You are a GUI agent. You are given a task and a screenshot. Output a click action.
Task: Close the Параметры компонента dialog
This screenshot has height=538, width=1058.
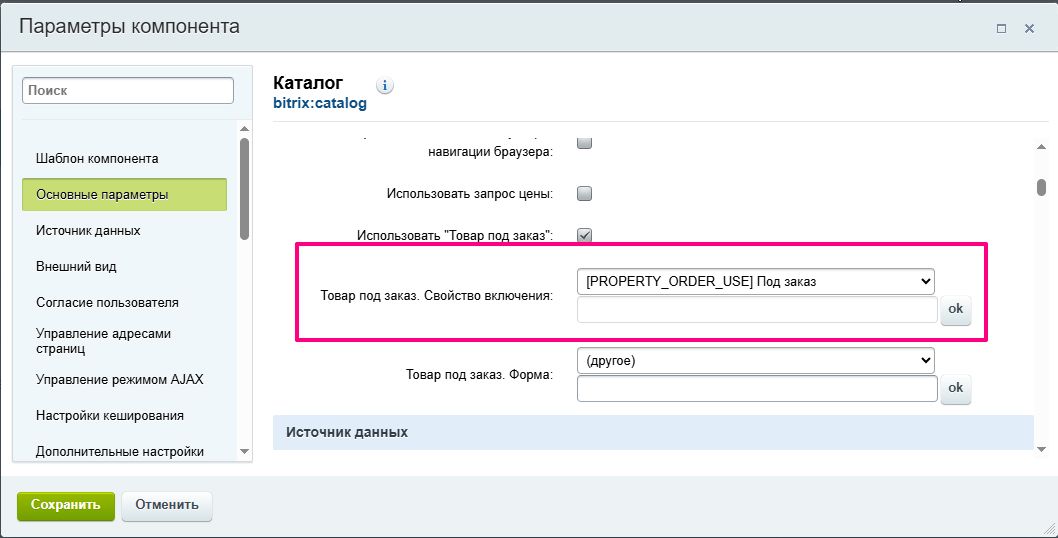click(x=1029, y=29)
